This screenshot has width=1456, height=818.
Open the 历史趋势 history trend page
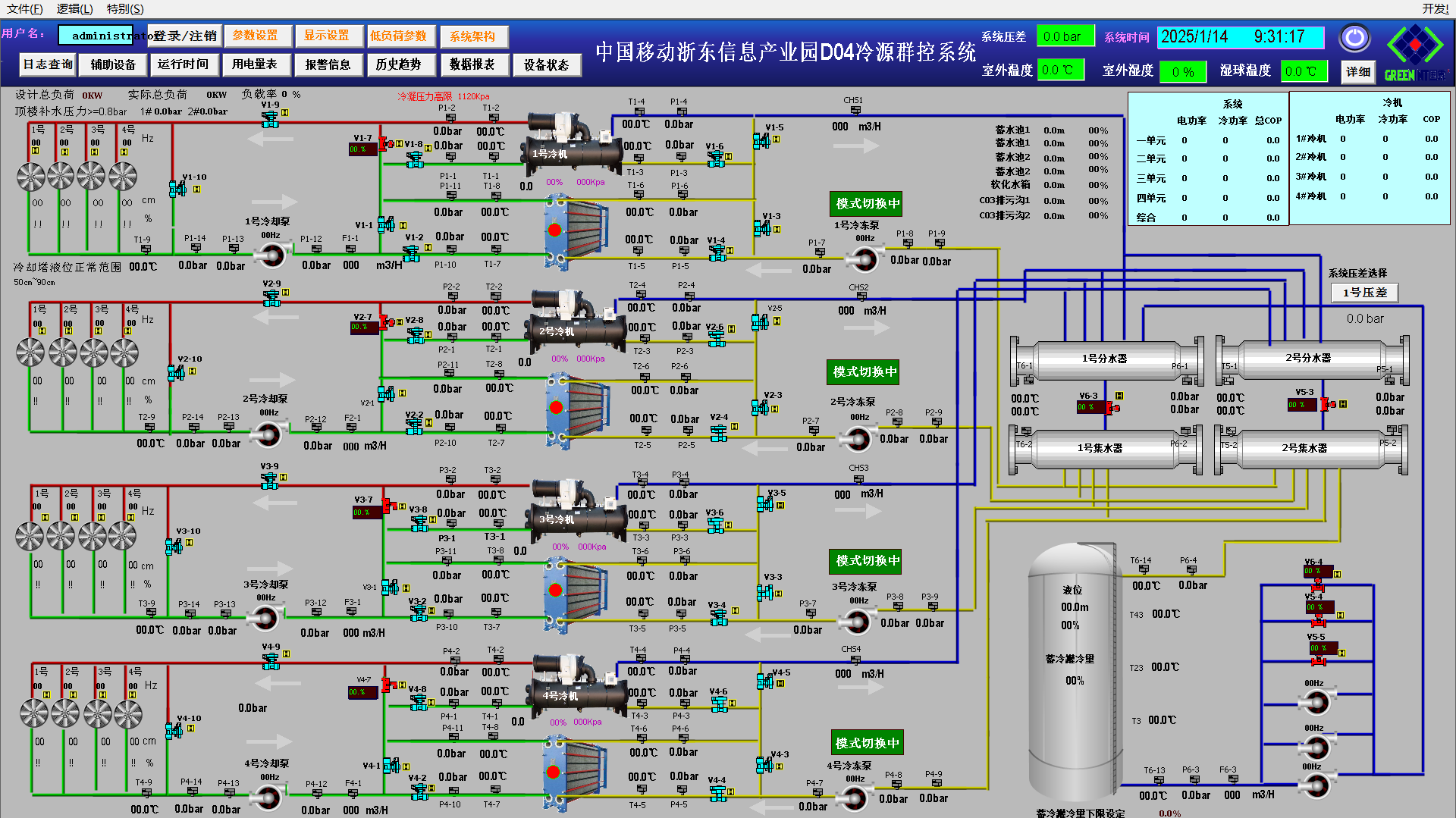point(398,64)
